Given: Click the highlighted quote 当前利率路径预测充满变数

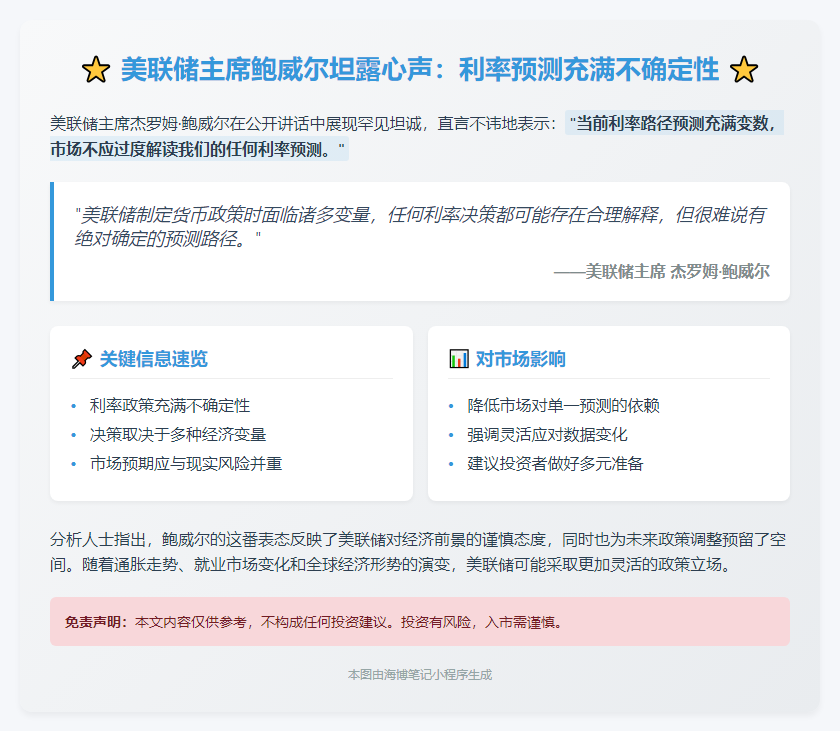Looking at the screenshot, I should 673,124.
